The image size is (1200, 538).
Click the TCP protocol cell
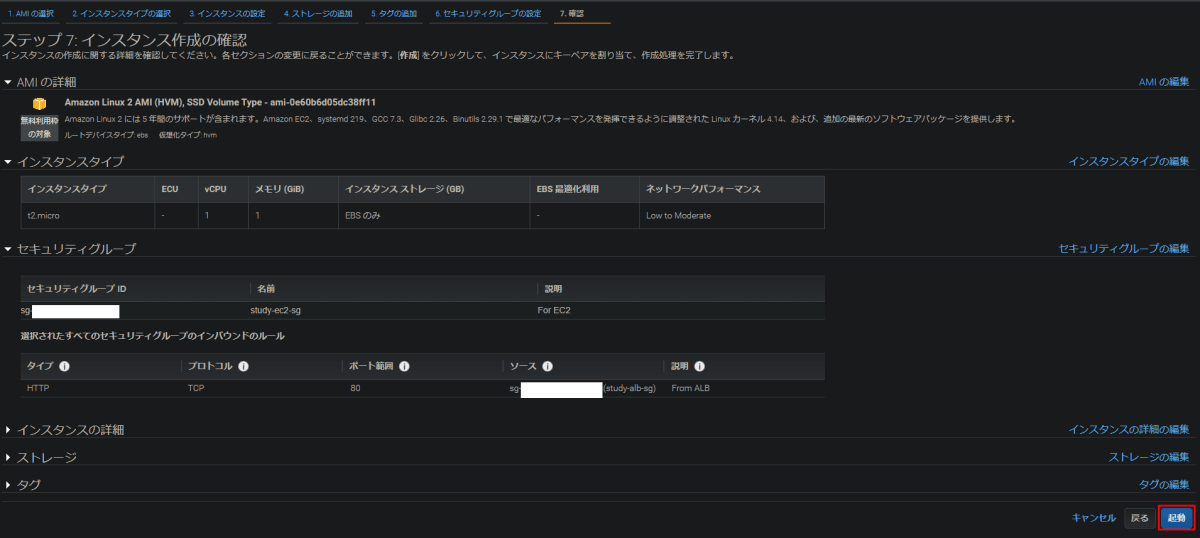196,387
